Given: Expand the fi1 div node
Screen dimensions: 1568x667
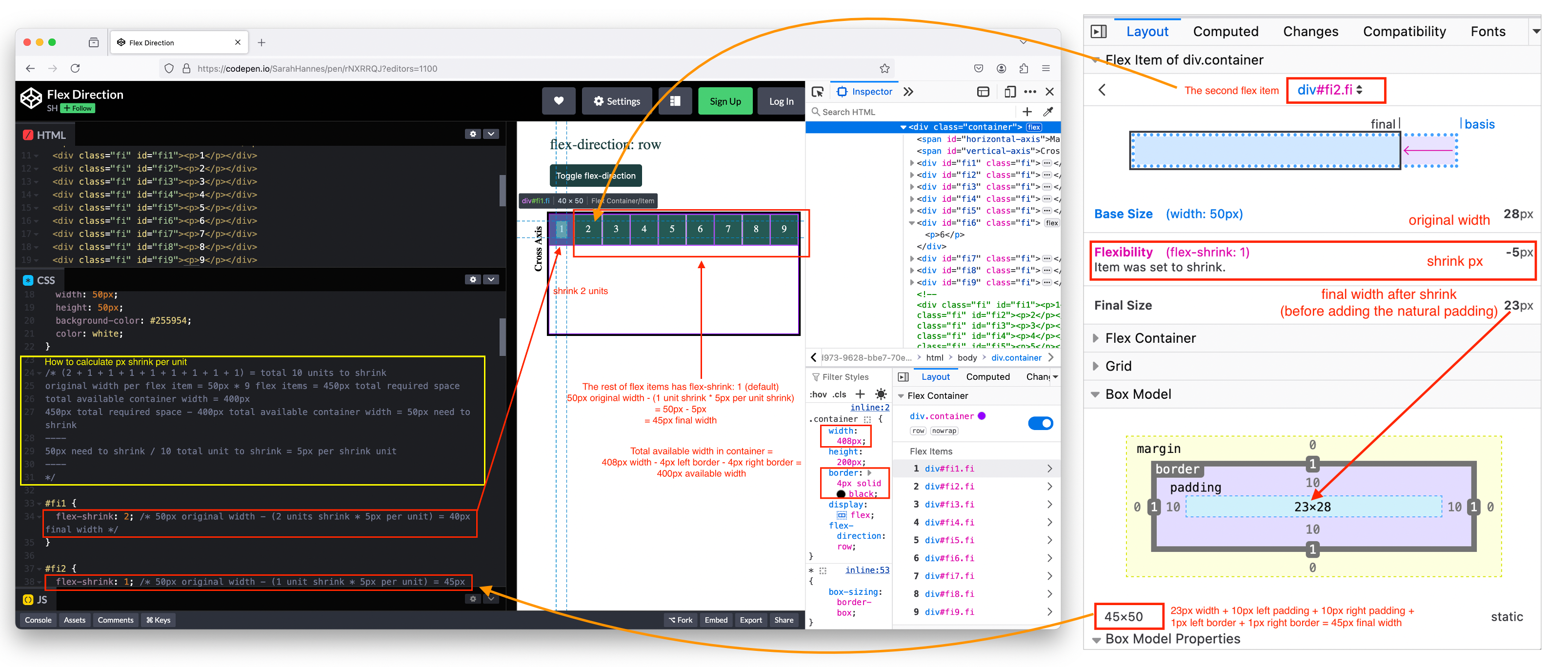Looking at the screenshot, I should [x=911, y=163].
